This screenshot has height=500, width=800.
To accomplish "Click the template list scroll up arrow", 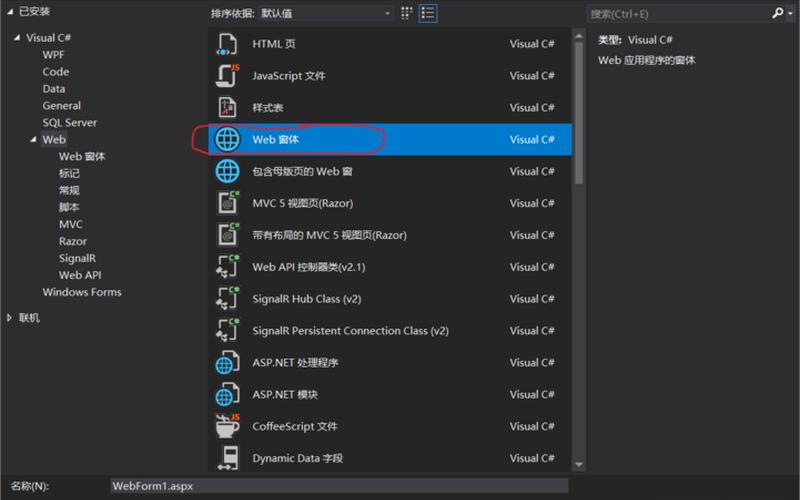I will click(579, 36).
